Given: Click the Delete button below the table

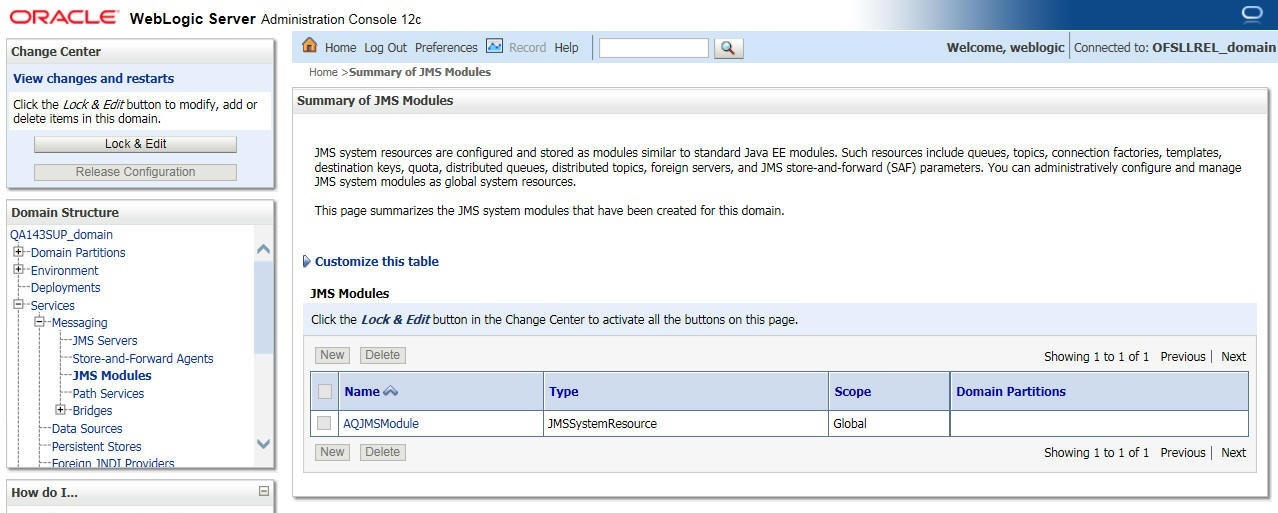Looking at the screenshot, I should tap(382, 452).
